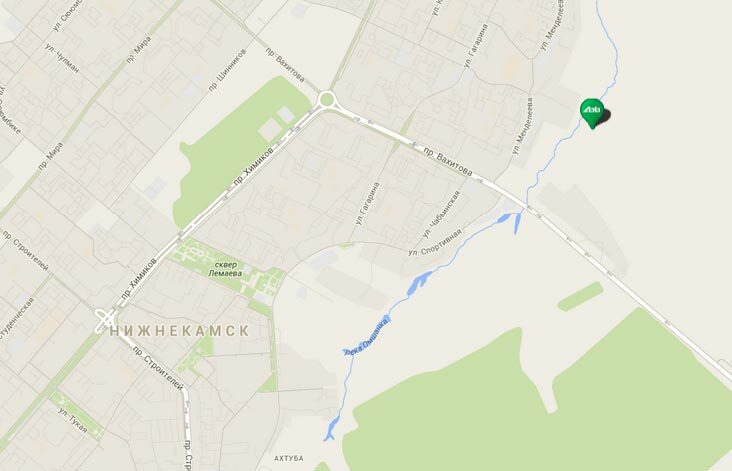Screen dimensions: 732x471
Task: Select the ул. Чабьинская street label
Action: pos(441,214)
